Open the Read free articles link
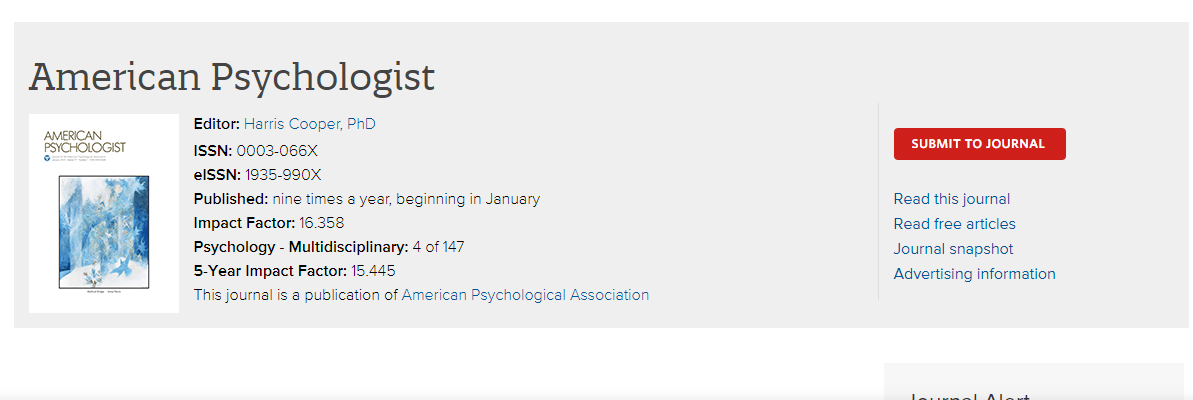 tap(954, 224)
